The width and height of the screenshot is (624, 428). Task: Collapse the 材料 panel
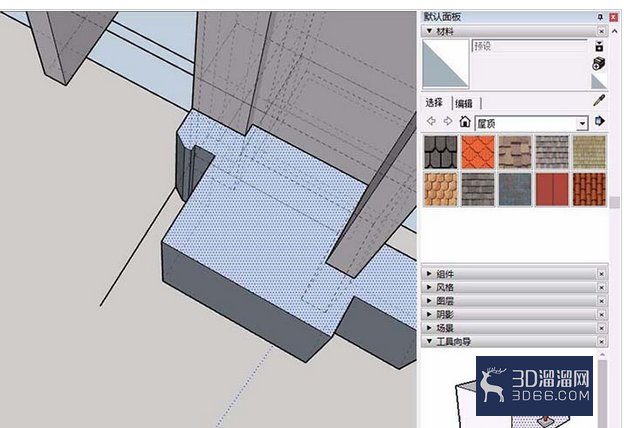click(x=429, y=31)
